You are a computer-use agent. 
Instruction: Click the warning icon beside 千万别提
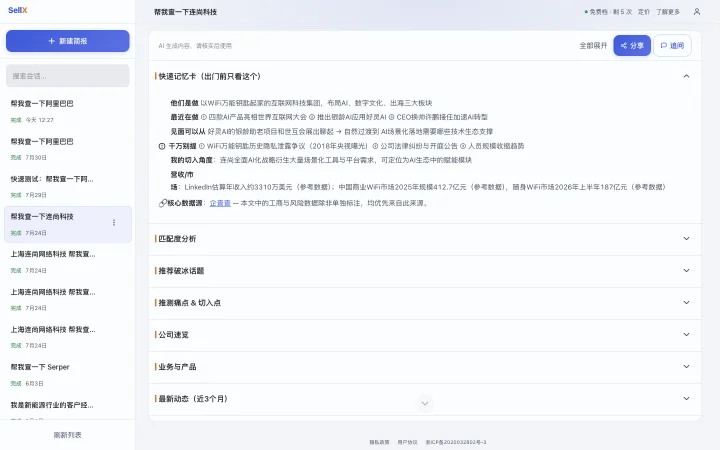tap(162, 146)
